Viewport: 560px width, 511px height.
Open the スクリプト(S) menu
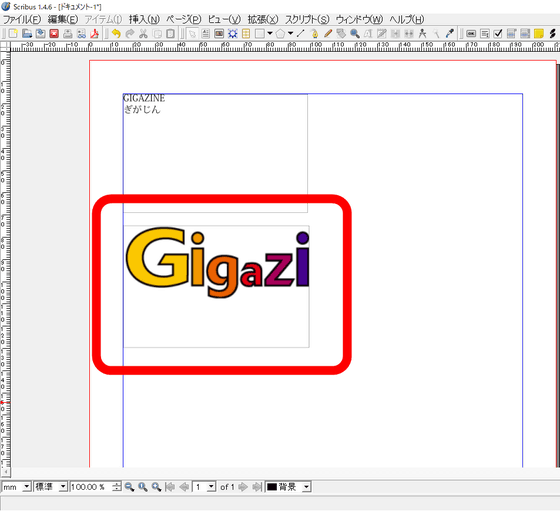[307, 19]
